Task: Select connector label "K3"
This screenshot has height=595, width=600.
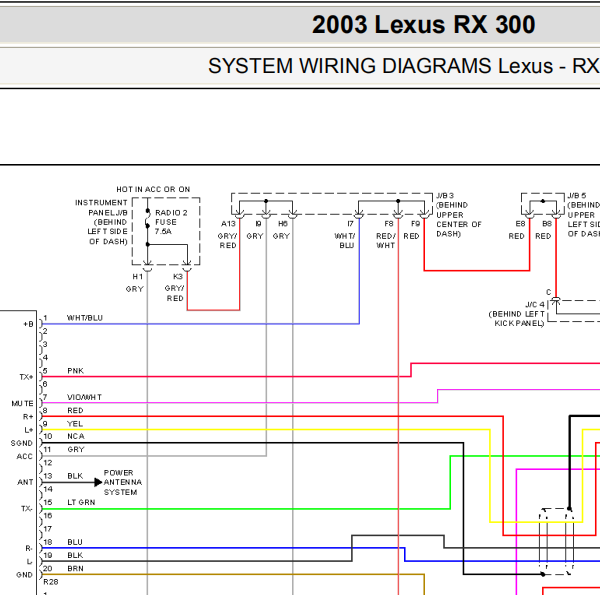Action: coord(178,277)
